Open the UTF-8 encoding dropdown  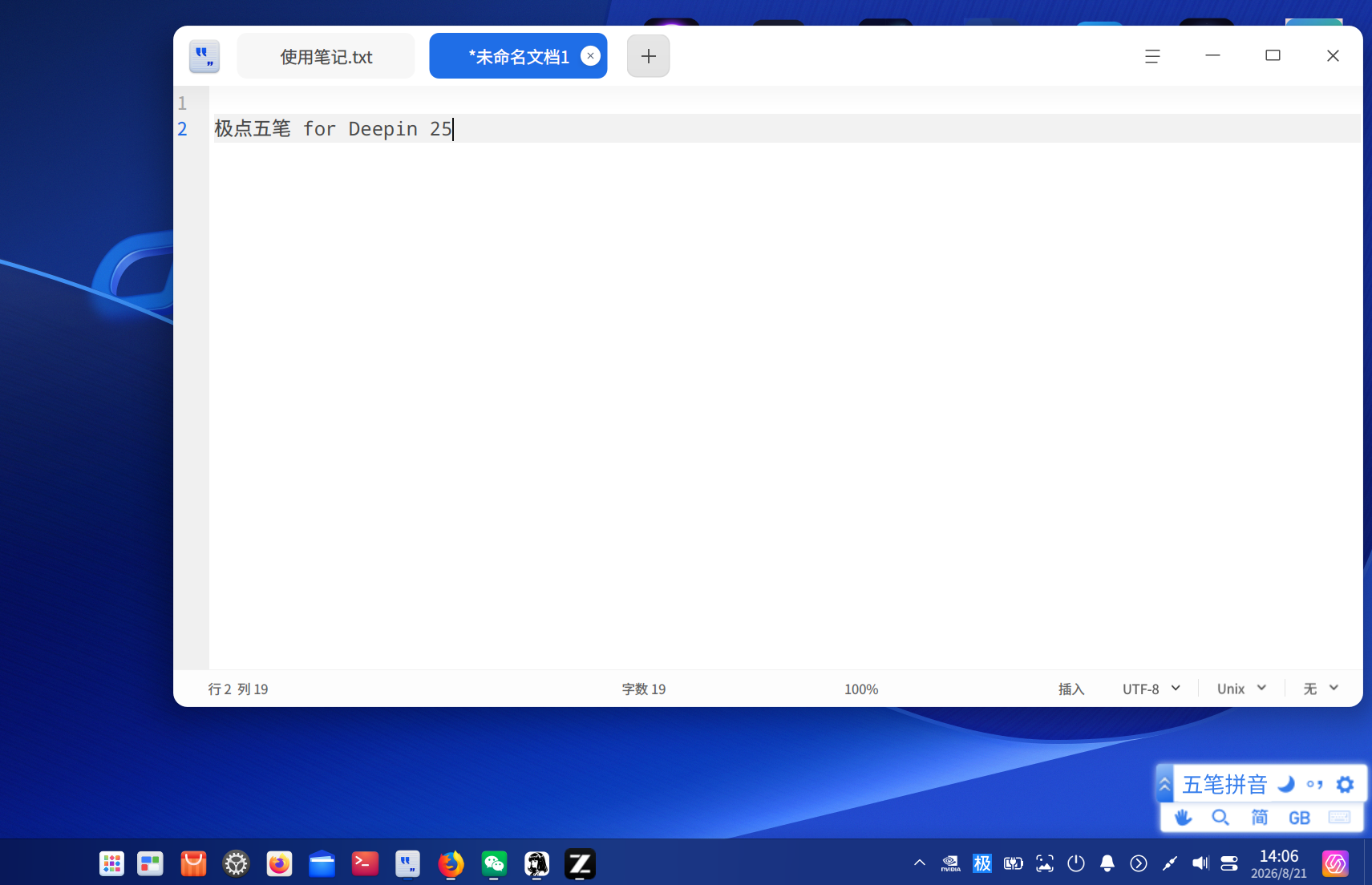click(x=1151, y=689)
